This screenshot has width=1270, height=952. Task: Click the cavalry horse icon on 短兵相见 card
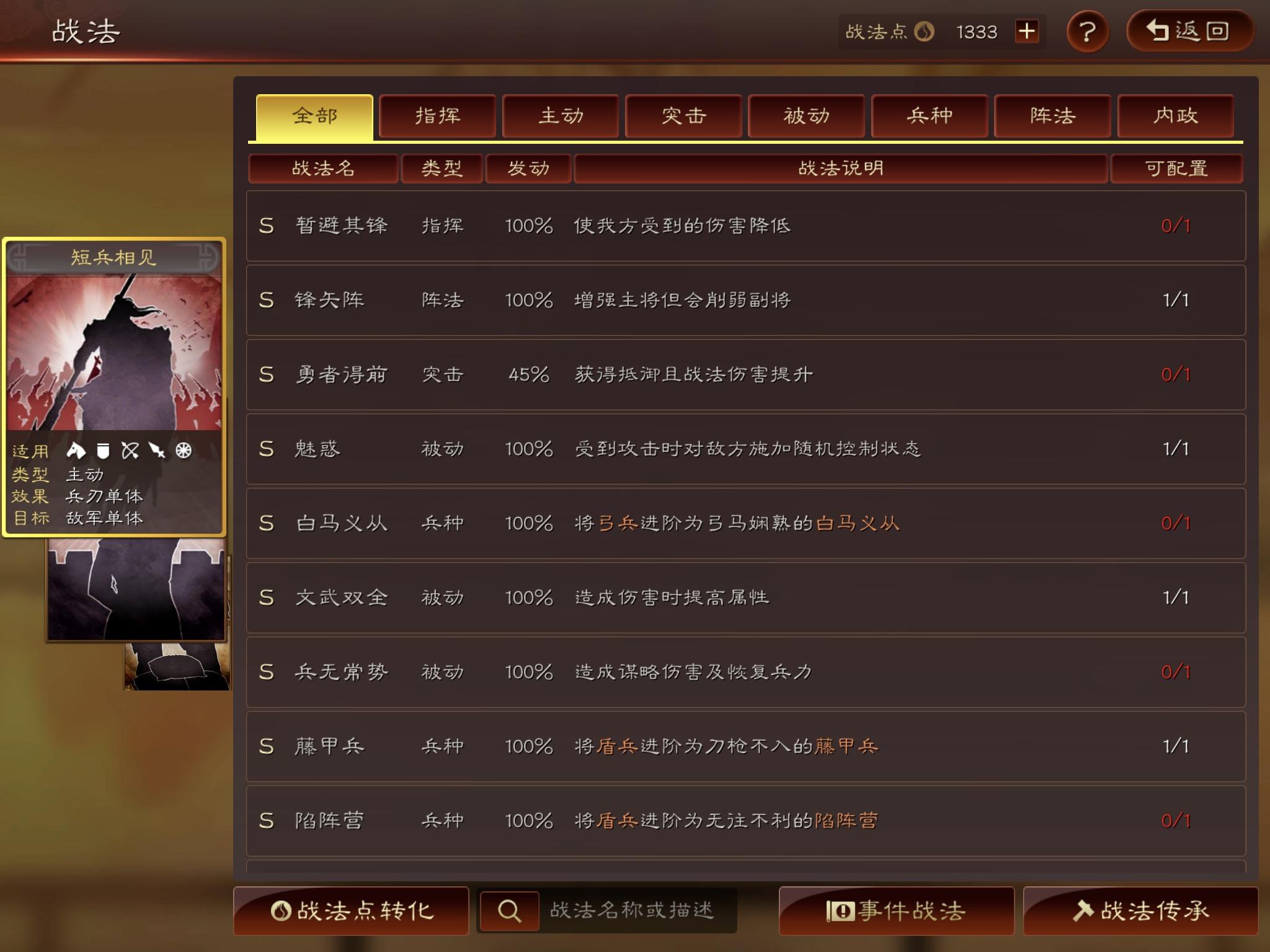[x=76, y=451]
